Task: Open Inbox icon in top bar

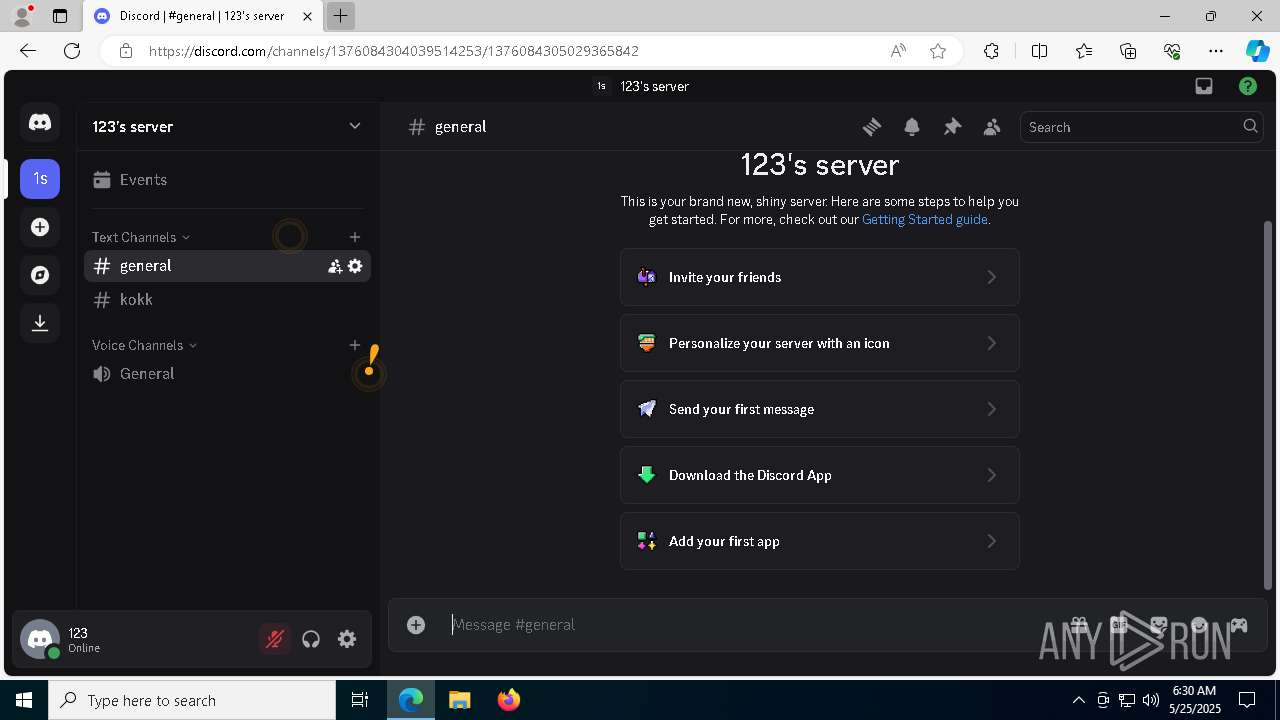Action: coord(1204,86)
